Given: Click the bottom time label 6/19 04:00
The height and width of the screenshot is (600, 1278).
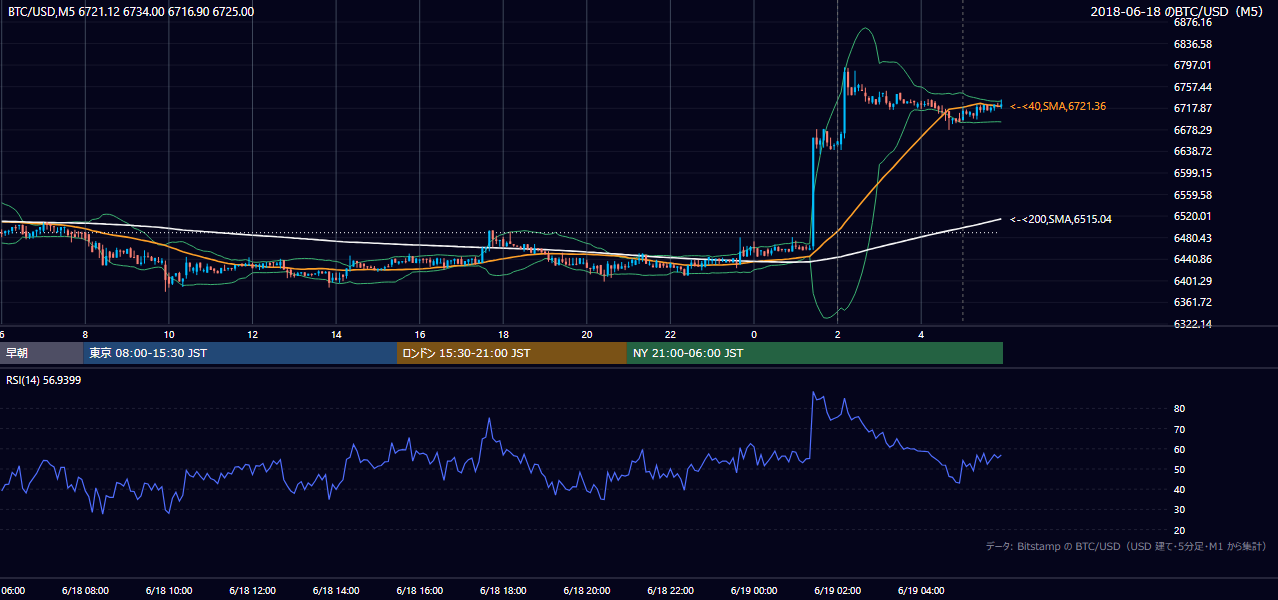Looking at the screenshot, I should point(921,591).
